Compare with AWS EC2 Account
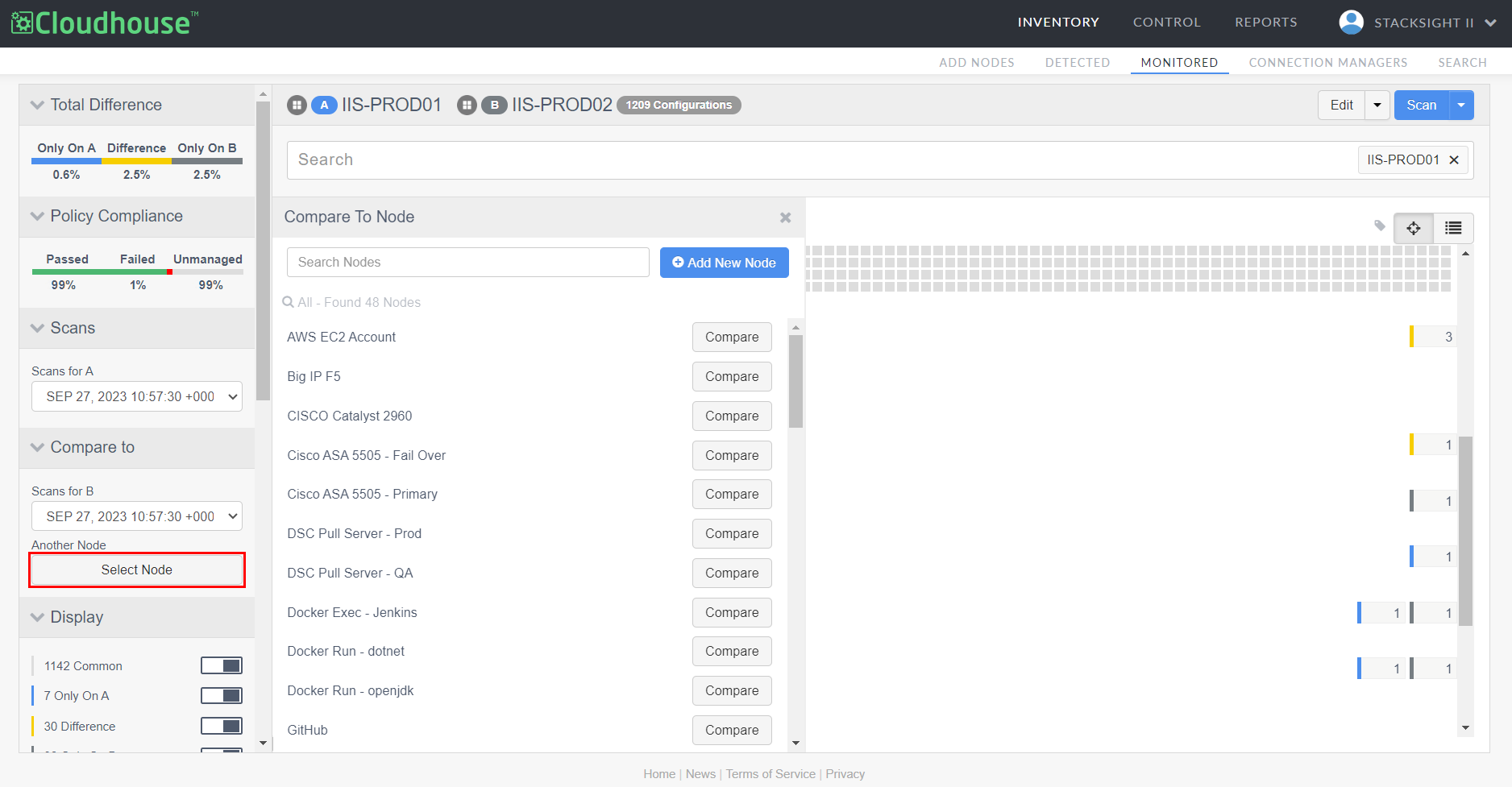Image resolution: width=1512 pixels, height=787 pixels. click(x=732, y=337)
